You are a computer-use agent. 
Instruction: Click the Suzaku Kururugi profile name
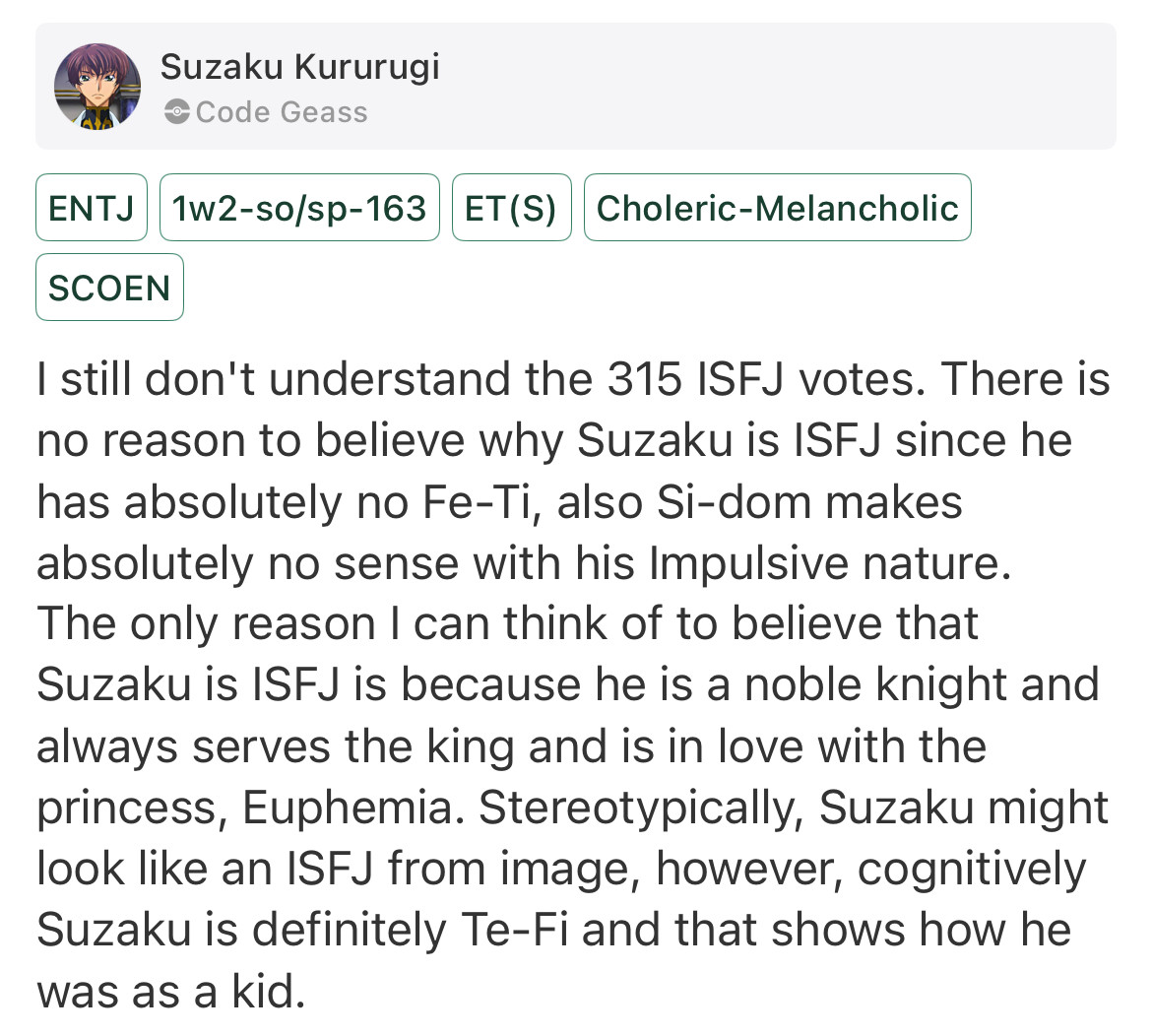299,67
